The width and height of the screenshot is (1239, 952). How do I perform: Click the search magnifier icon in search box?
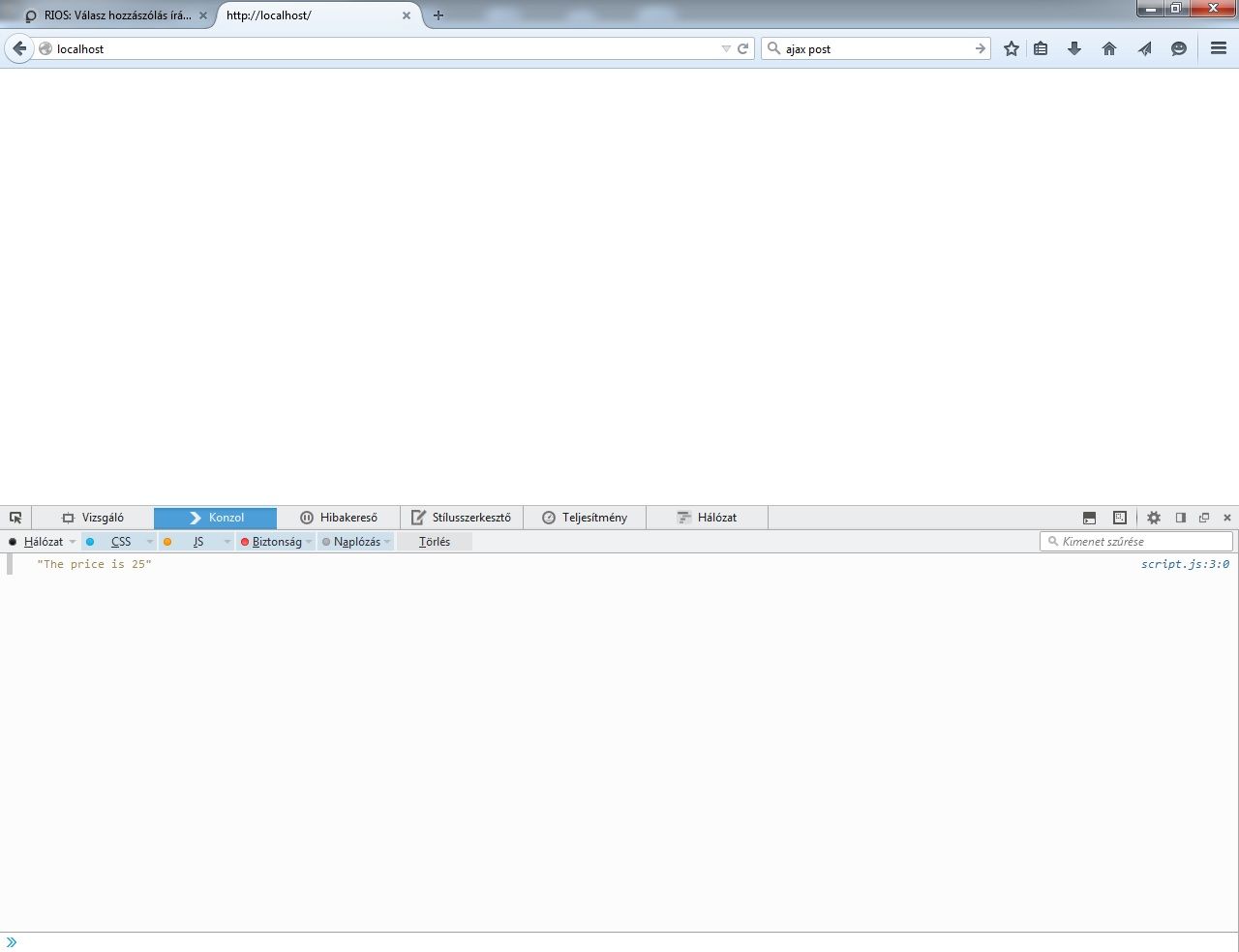(773, 48)
